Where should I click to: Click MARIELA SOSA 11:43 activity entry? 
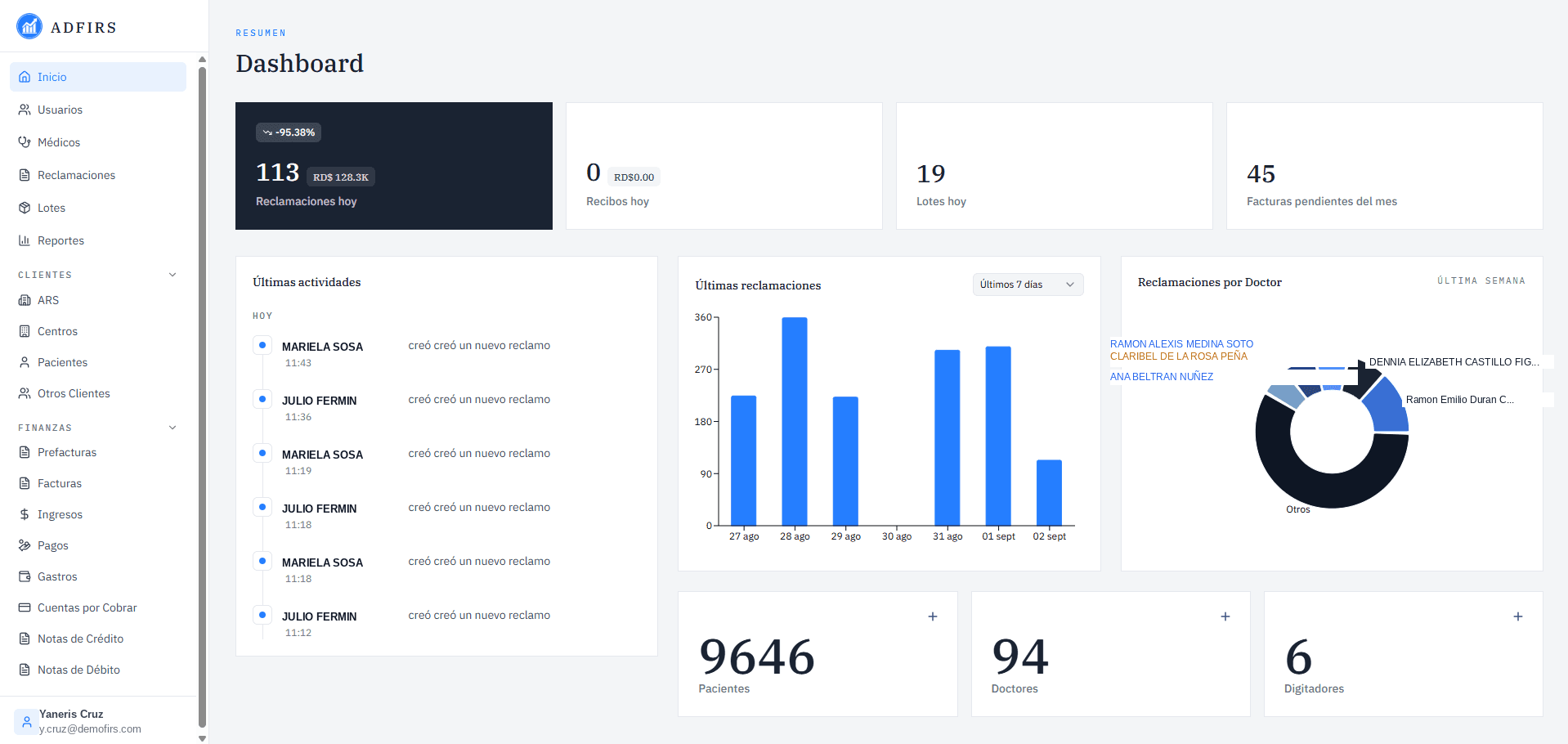pyautogui.click(x=446, y=354)
